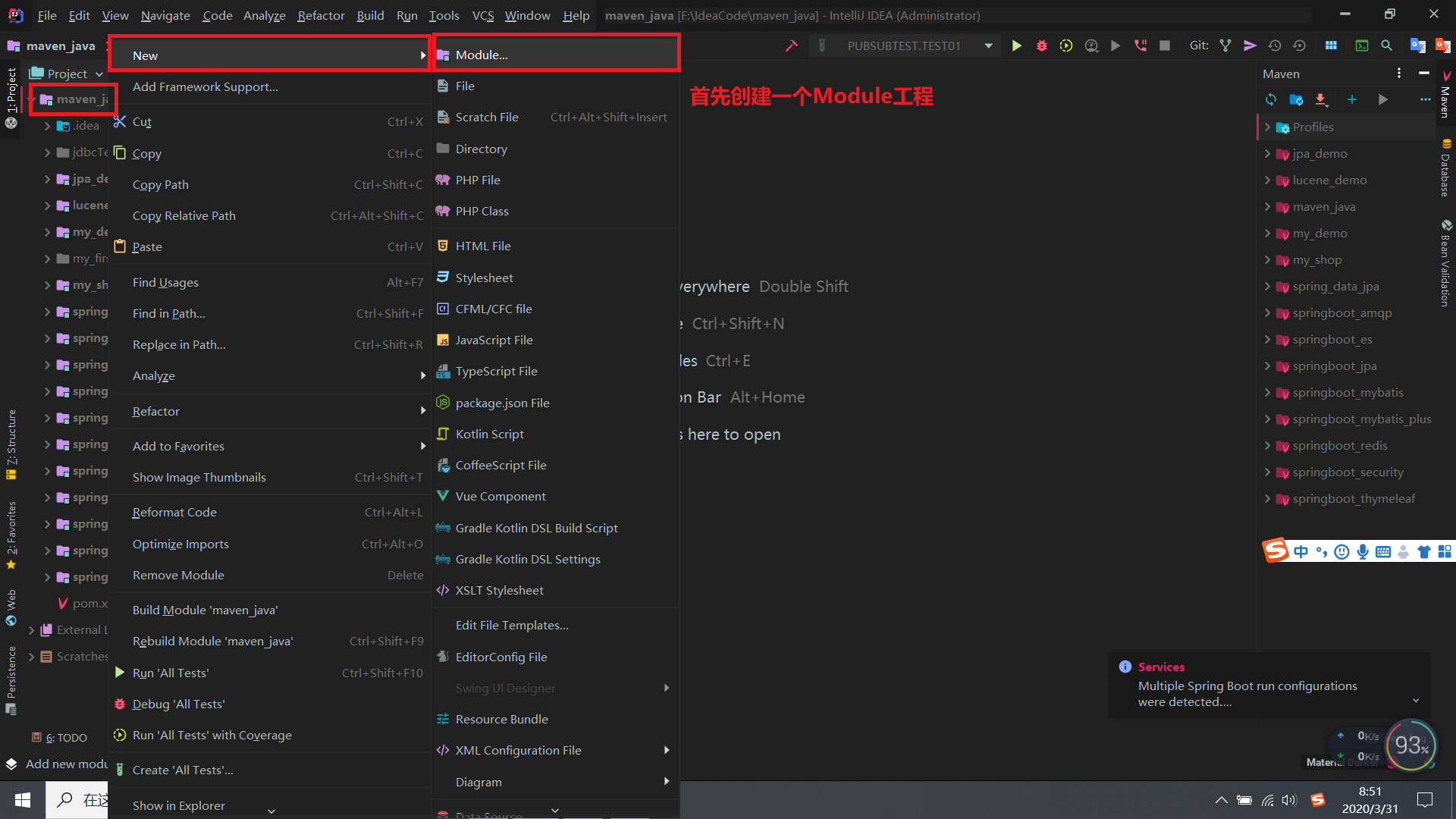Open the Terminal icon in the toolbar
1456x819 pixels.
point(1362,45)
